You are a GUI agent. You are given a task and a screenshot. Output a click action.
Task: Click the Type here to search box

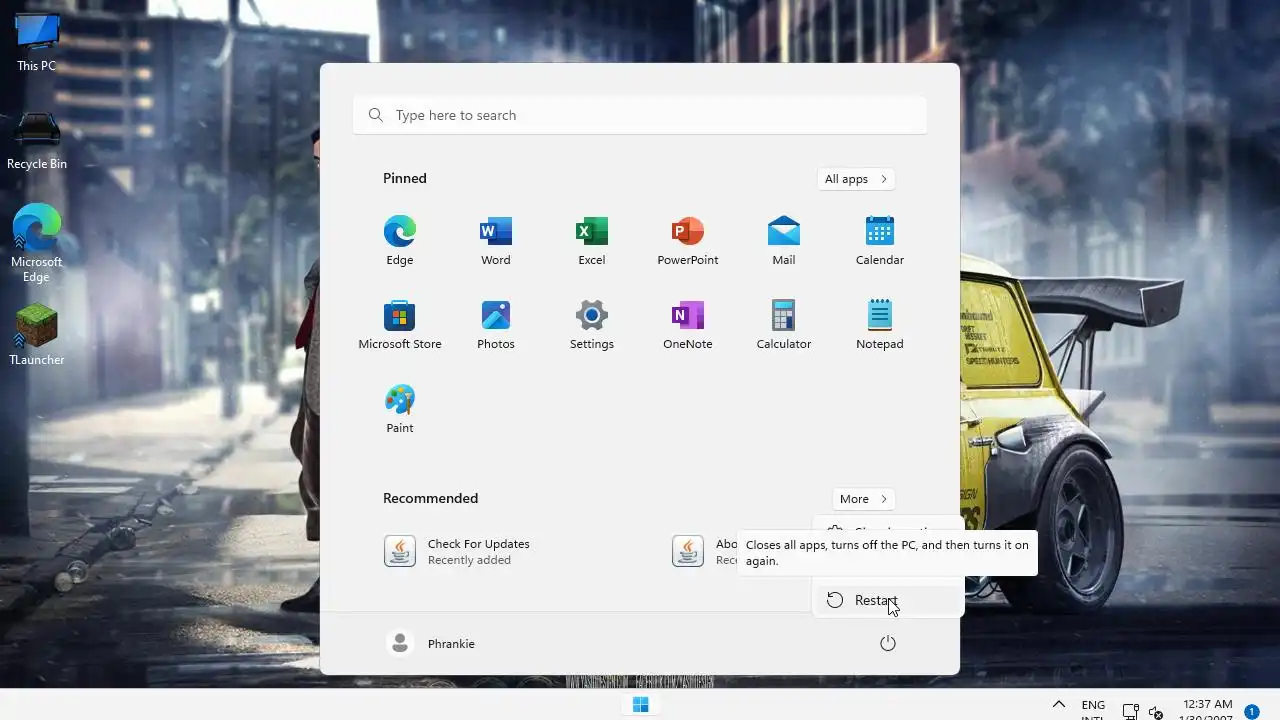(640, 115)
